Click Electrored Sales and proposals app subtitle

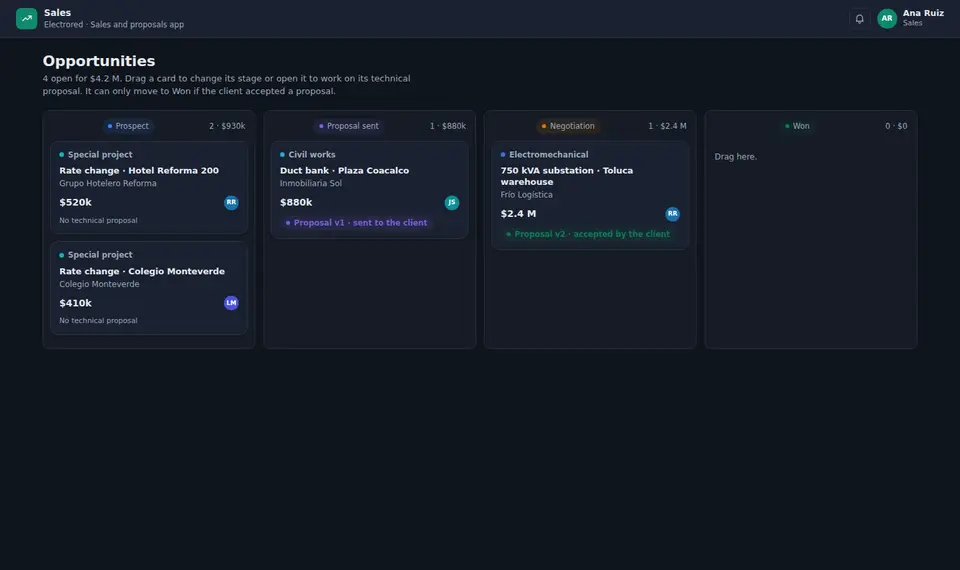tap(114, 24)
